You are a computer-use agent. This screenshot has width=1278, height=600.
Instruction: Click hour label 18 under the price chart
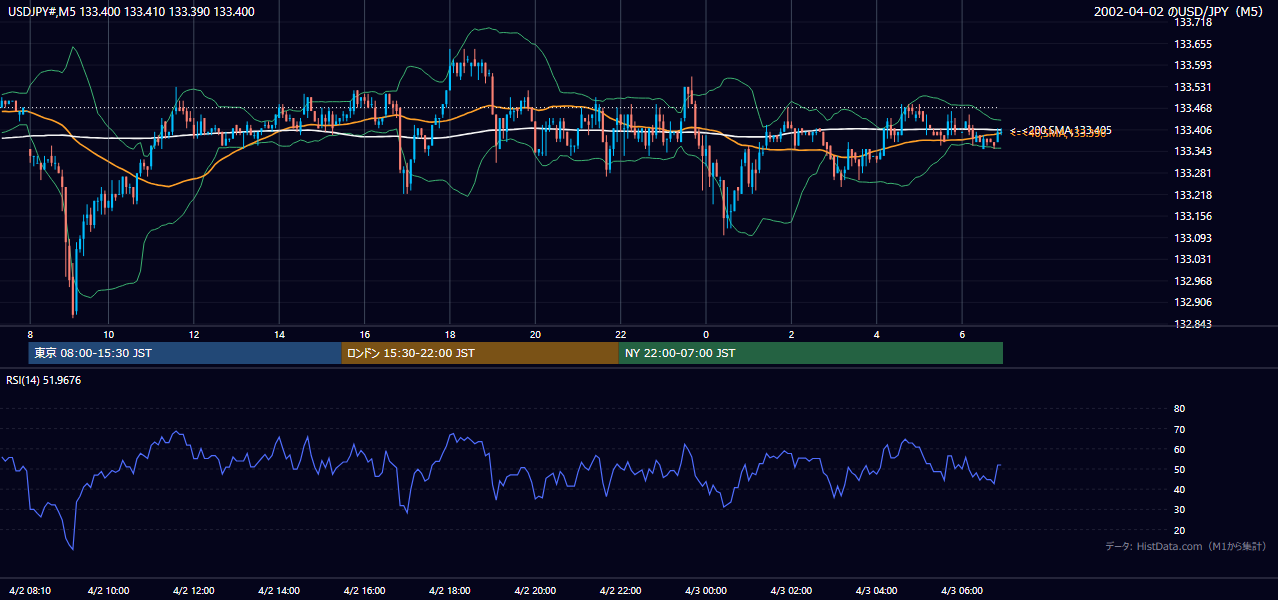click(x=450, y=334)
